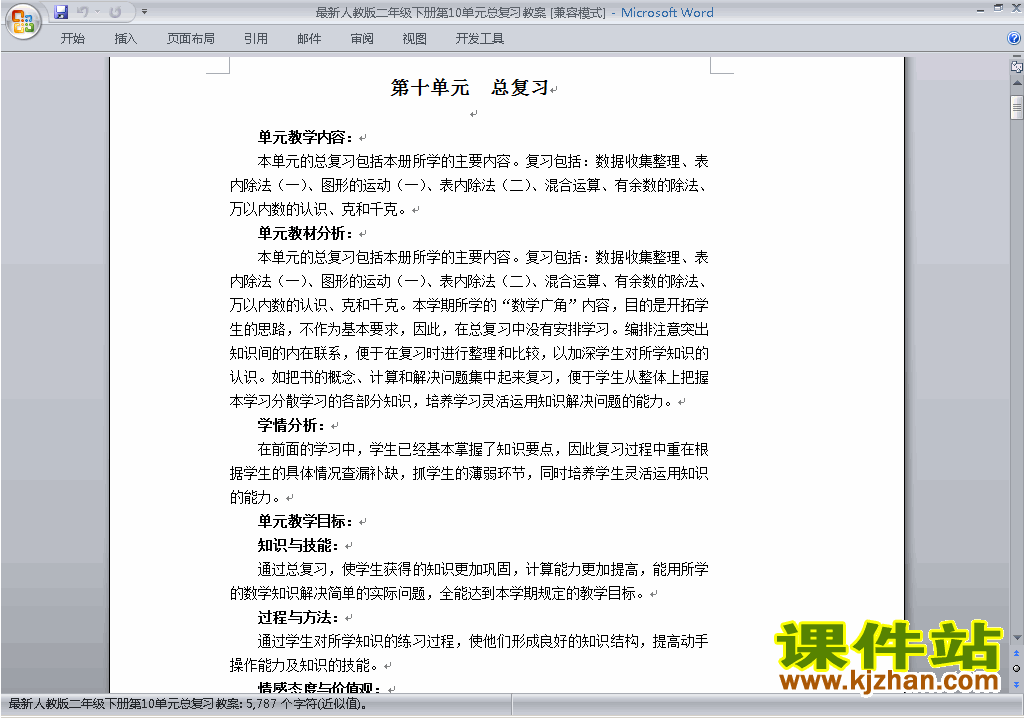The image size is (1024, 718).
Task: Open the round Office button menu
Action: click(23, 21)
